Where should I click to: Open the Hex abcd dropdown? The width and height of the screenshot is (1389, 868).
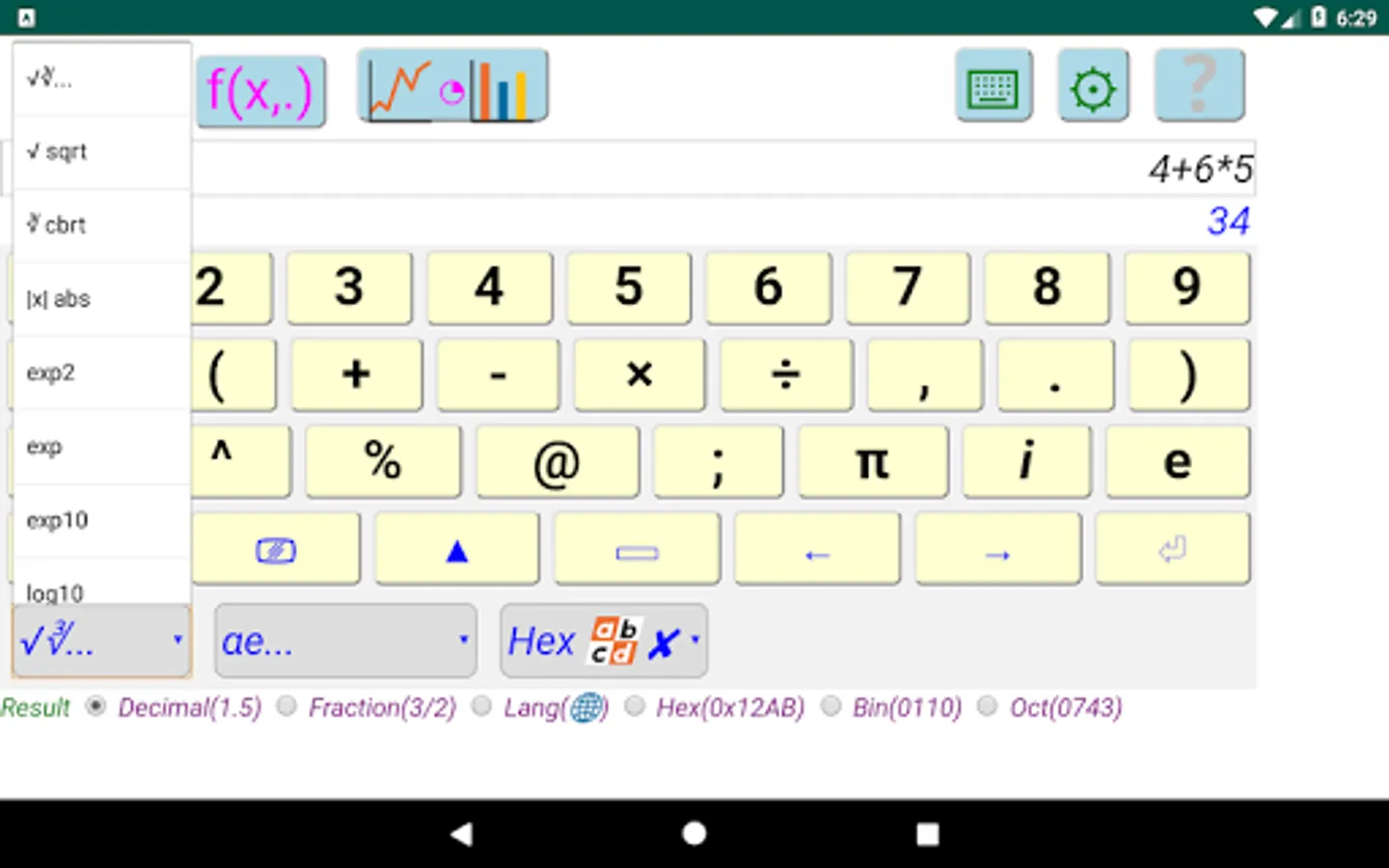[604, 640]
